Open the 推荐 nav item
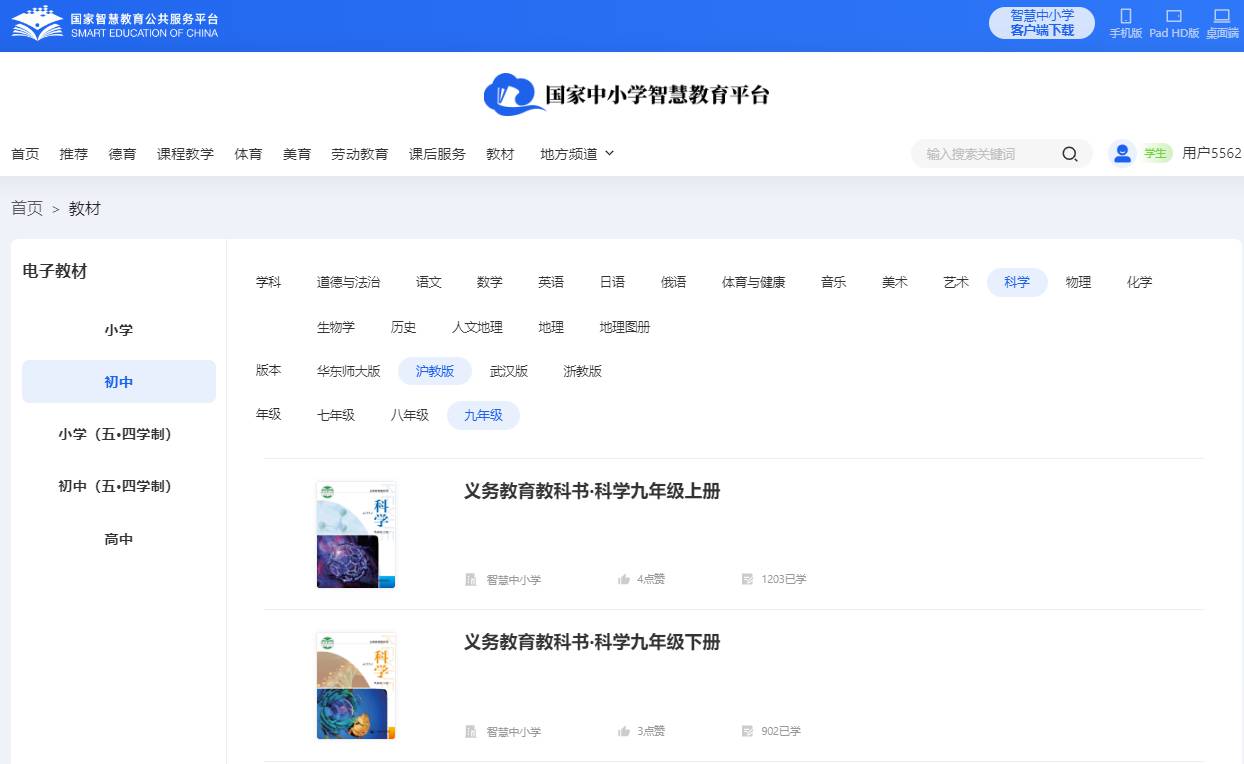The height and width of the screenshot is (764, 1244). [x=74, y=154]
